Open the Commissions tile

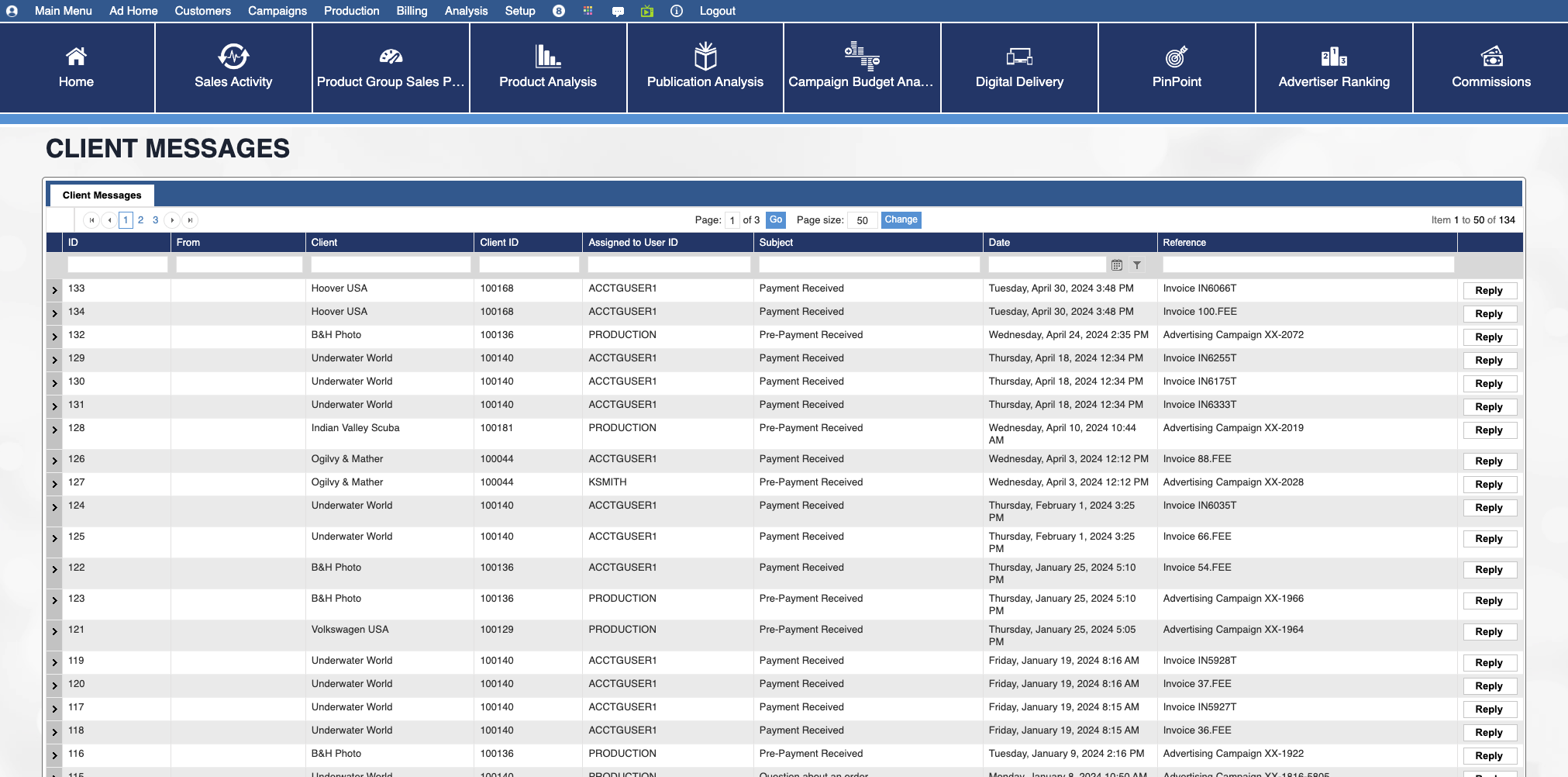click(1490, 67)
